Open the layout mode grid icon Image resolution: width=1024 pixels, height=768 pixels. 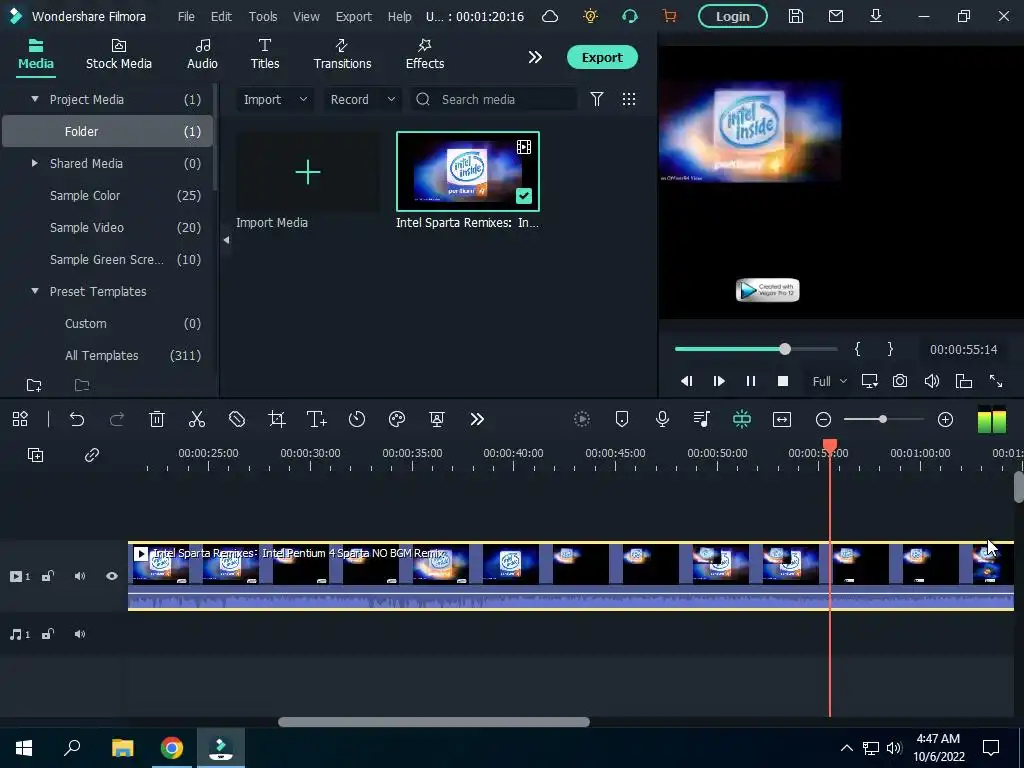(x=20, y=419)
